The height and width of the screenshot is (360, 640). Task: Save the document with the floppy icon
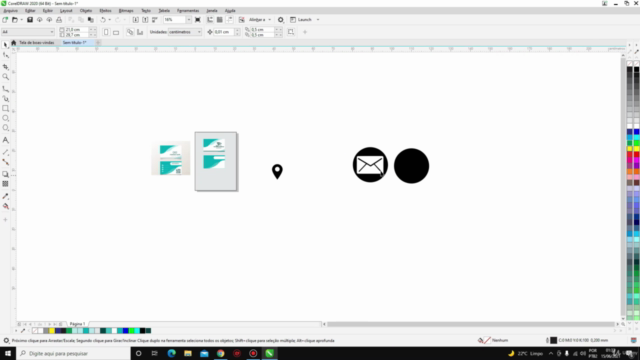30,20
